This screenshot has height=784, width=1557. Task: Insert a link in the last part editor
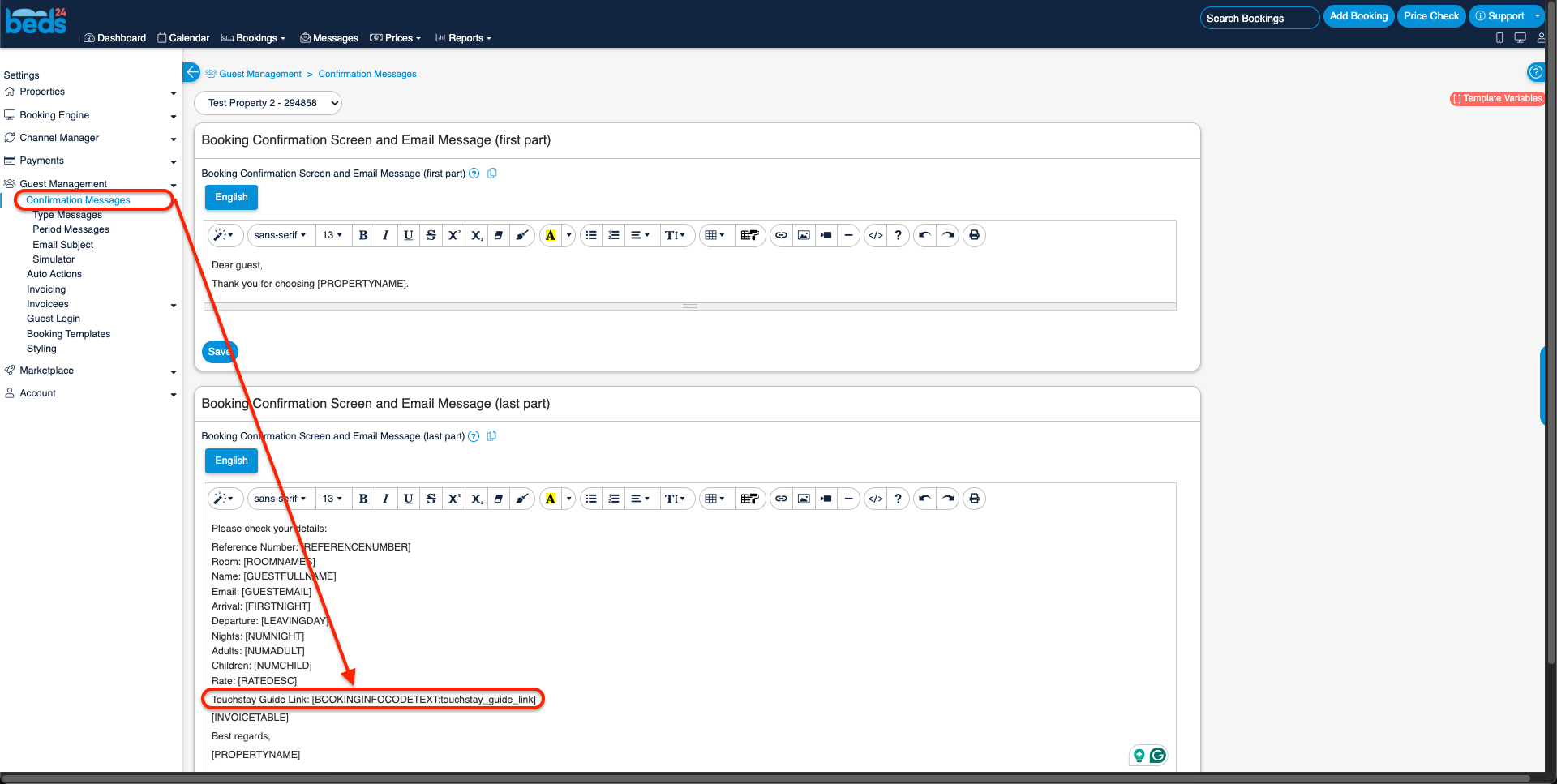point(781,499)
